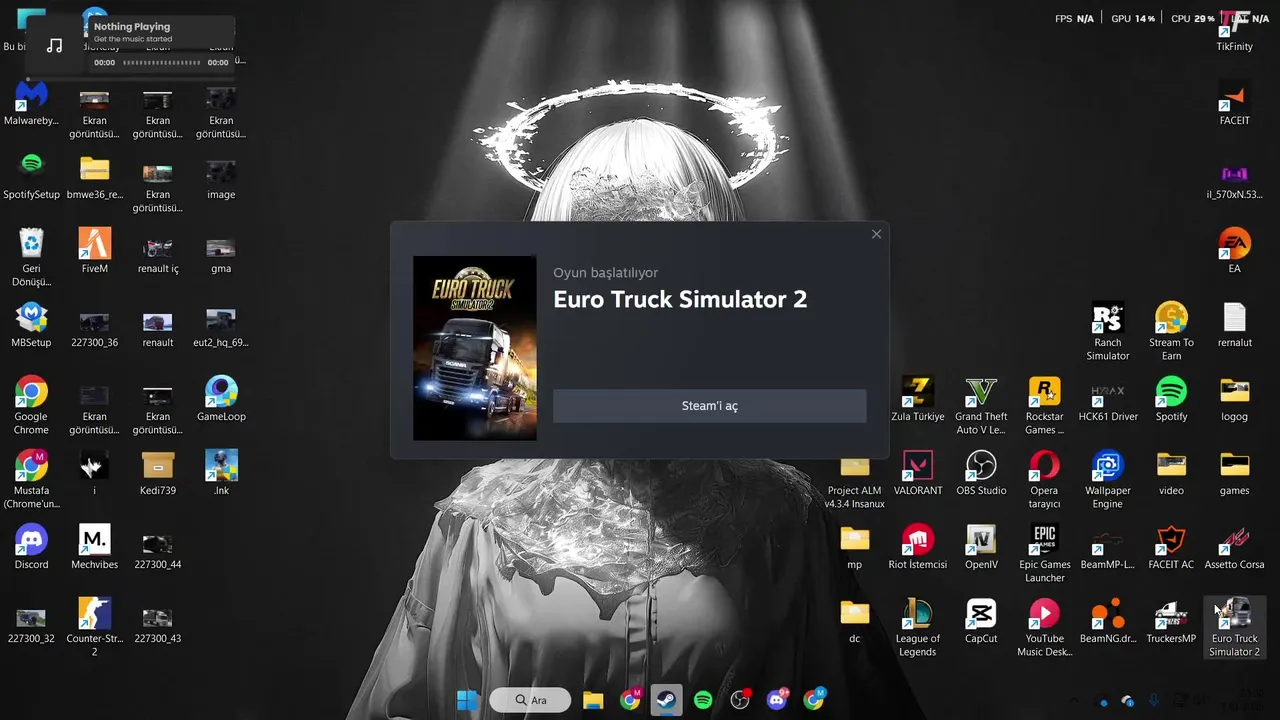Select the Euro Truck Simulator 2 desktop shortcut

click(1235, 628)
